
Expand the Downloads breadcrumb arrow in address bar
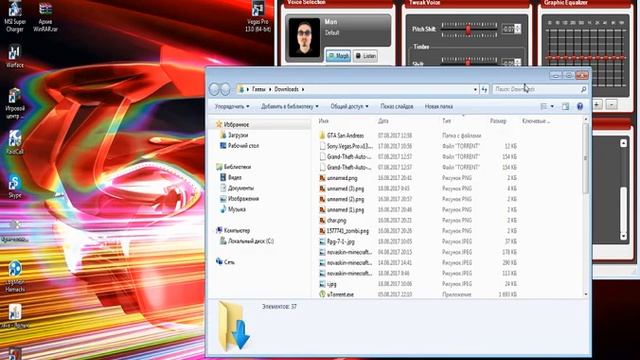coord(303,89)
